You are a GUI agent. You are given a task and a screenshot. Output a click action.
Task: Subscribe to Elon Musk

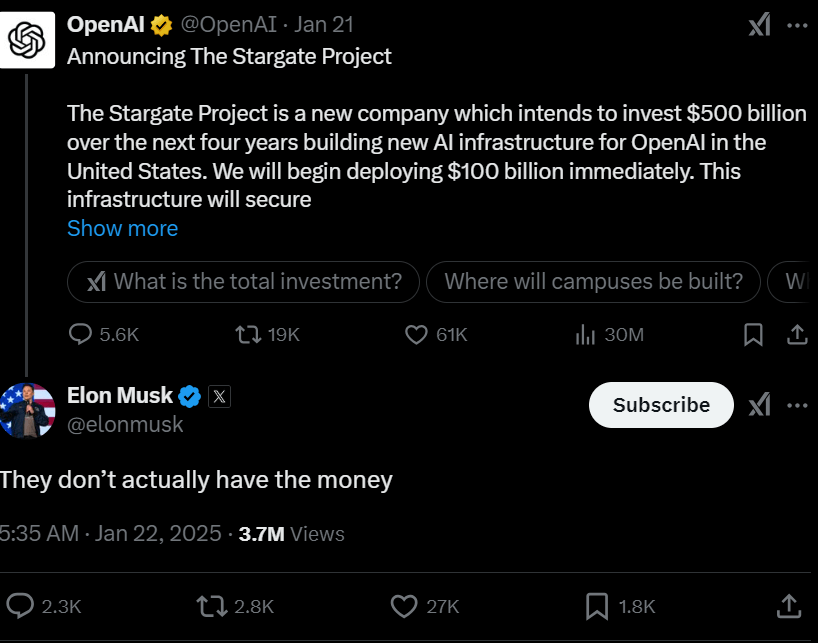pos(661,404)
